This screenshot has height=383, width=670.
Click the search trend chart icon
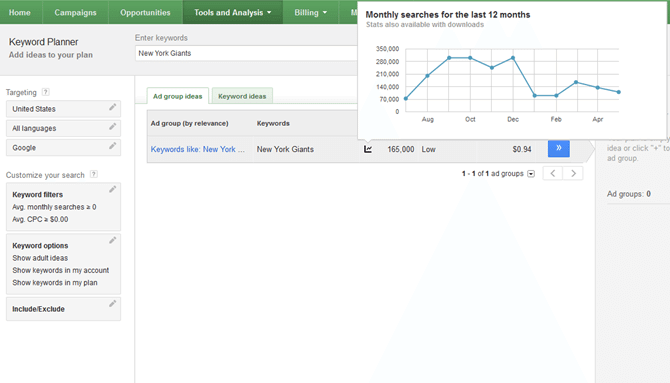[x=368, y=149]
